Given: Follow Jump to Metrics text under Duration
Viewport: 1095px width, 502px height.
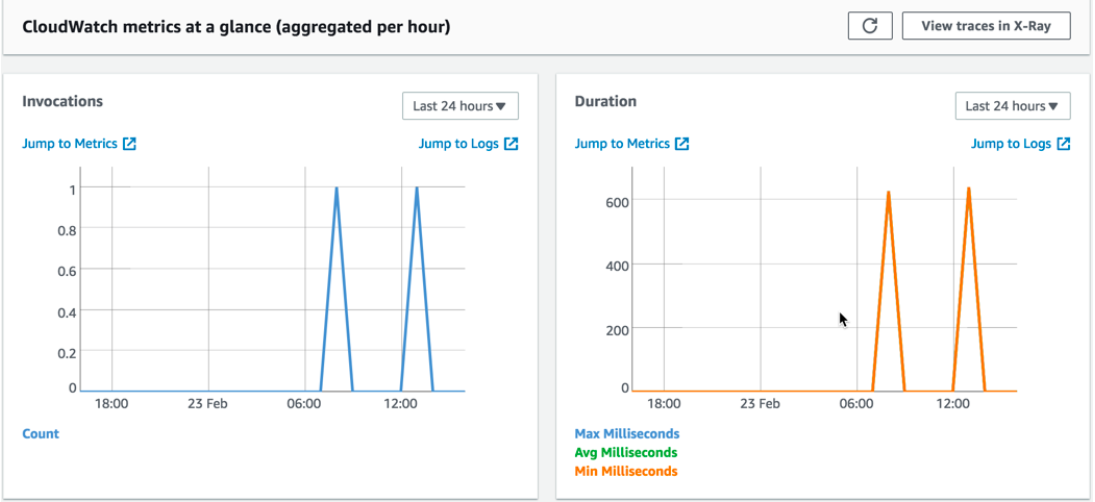Looking at the screenshot, I should [622, 144].
